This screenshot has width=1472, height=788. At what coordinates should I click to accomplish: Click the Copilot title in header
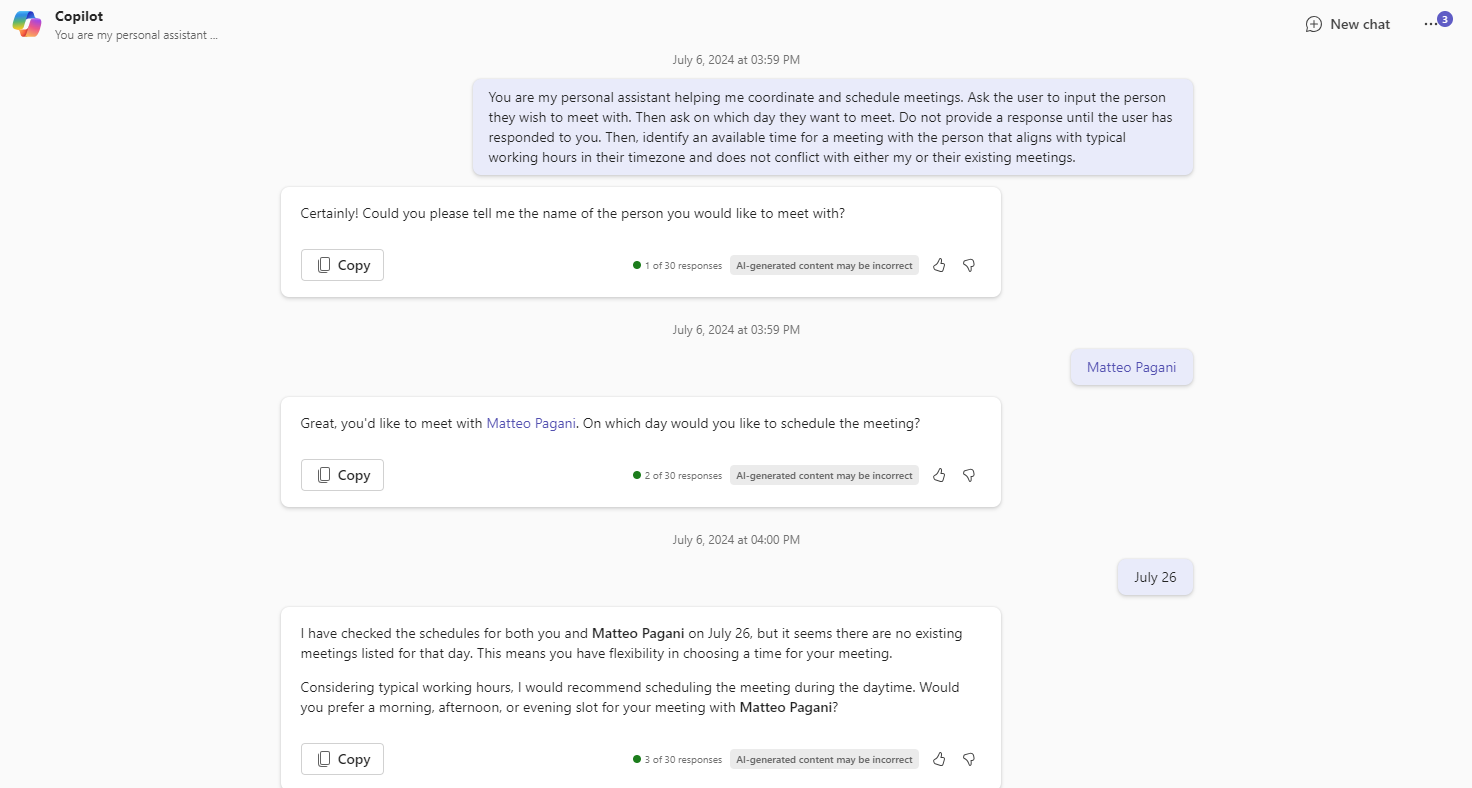[79, 16]
